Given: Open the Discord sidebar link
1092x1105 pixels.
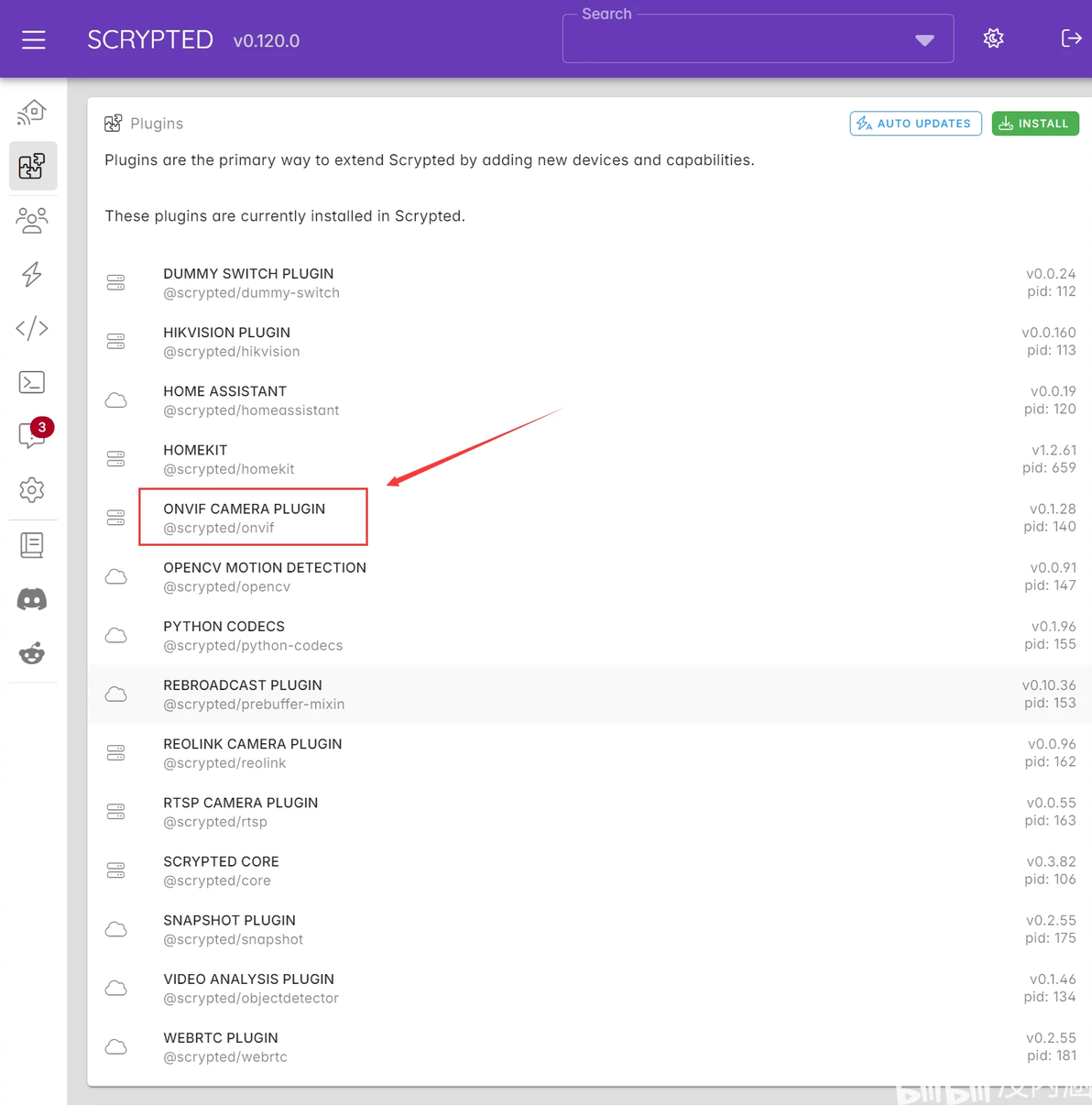Looking at the screenshot, I should pyautogui.click(x=32, y=599).
